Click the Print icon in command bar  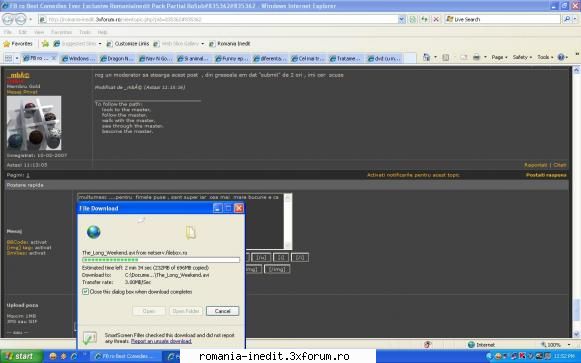click(477, 57)
